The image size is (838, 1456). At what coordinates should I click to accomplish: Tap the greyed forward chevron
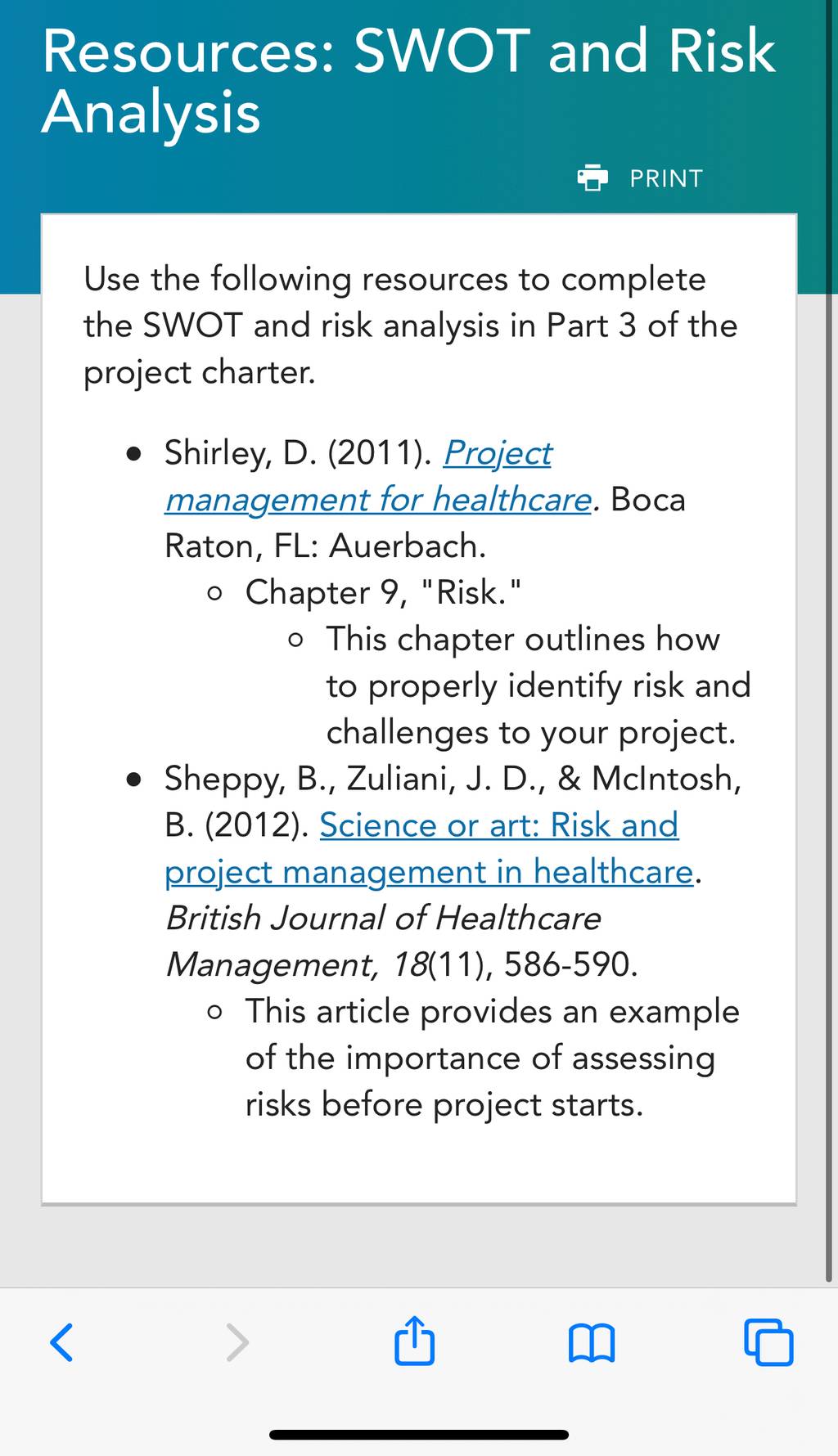click(x=237, y=1342)
